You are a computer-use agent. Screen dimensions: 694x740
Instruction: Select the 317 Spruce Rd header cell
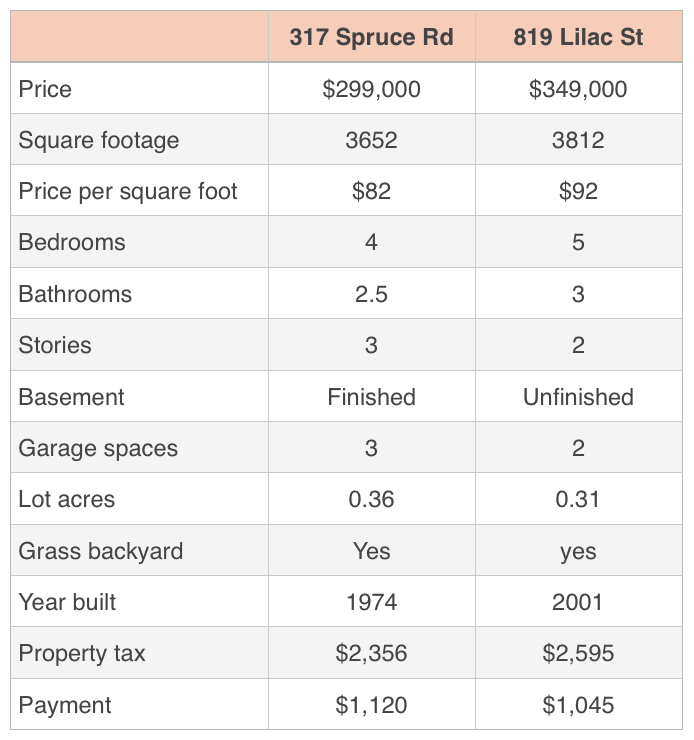pos(372,37)
